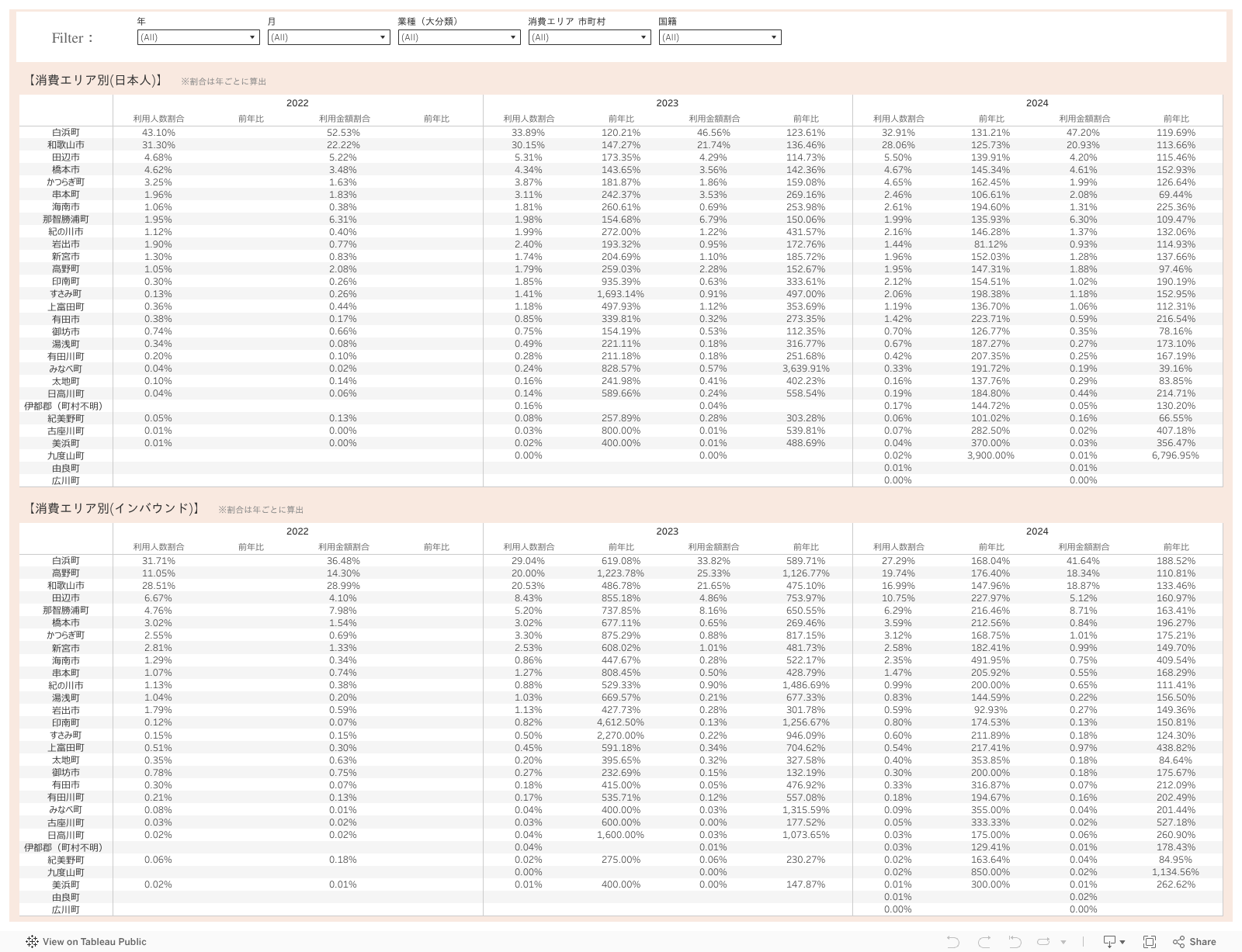This screenshot has height=952, width=1242.
Task: Click the Share button
Action: coord(1195,942)
